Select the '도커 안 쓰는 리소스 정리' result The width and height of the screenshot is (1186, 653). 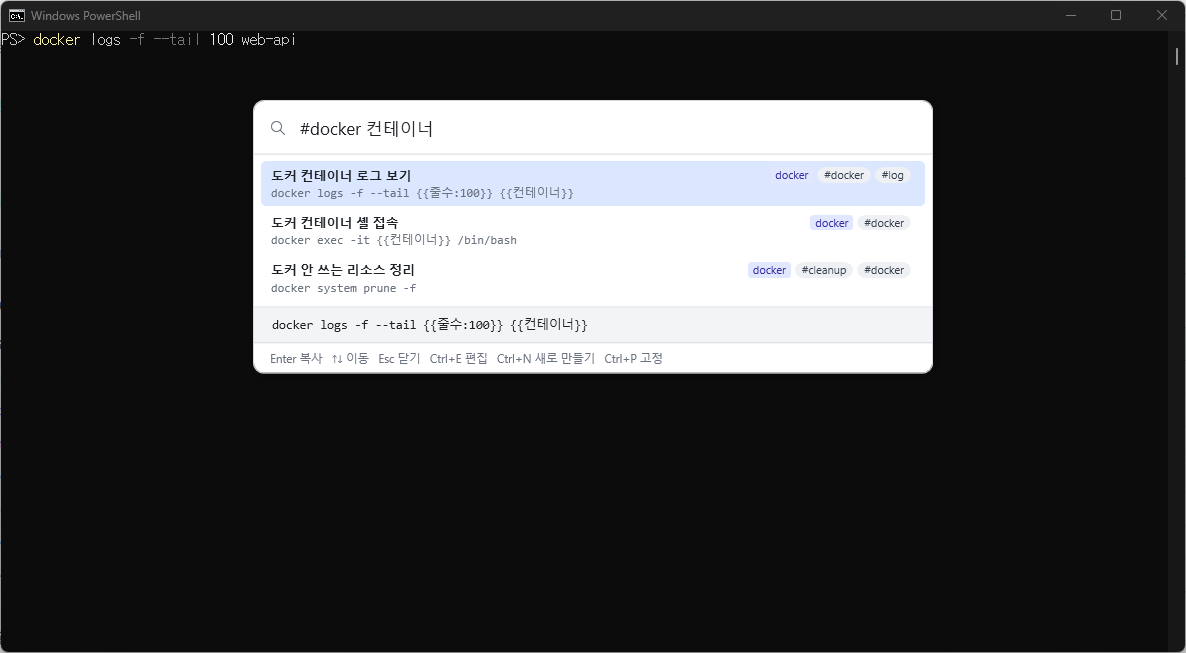pyautogui.click(x=592, y=278)
